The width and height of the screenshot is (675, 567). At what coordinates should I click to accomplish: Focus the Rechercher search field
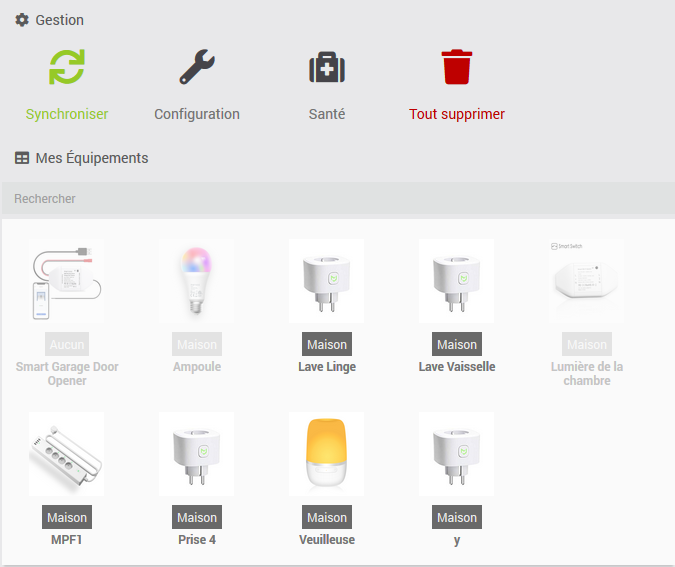coord(338,198)
